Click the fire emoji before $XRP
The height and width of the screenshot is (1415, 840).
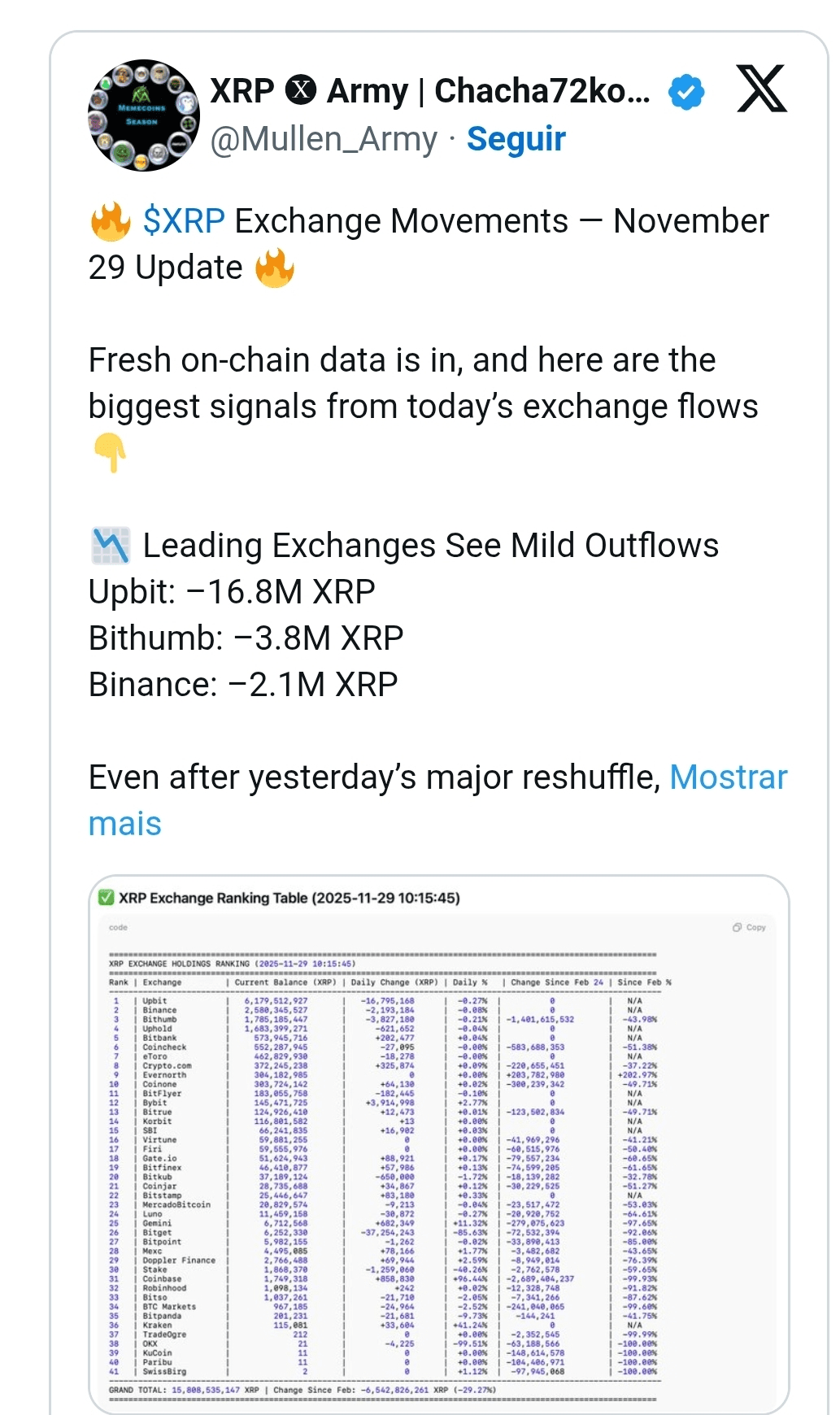pyautogui.click(x=110, y=222)
